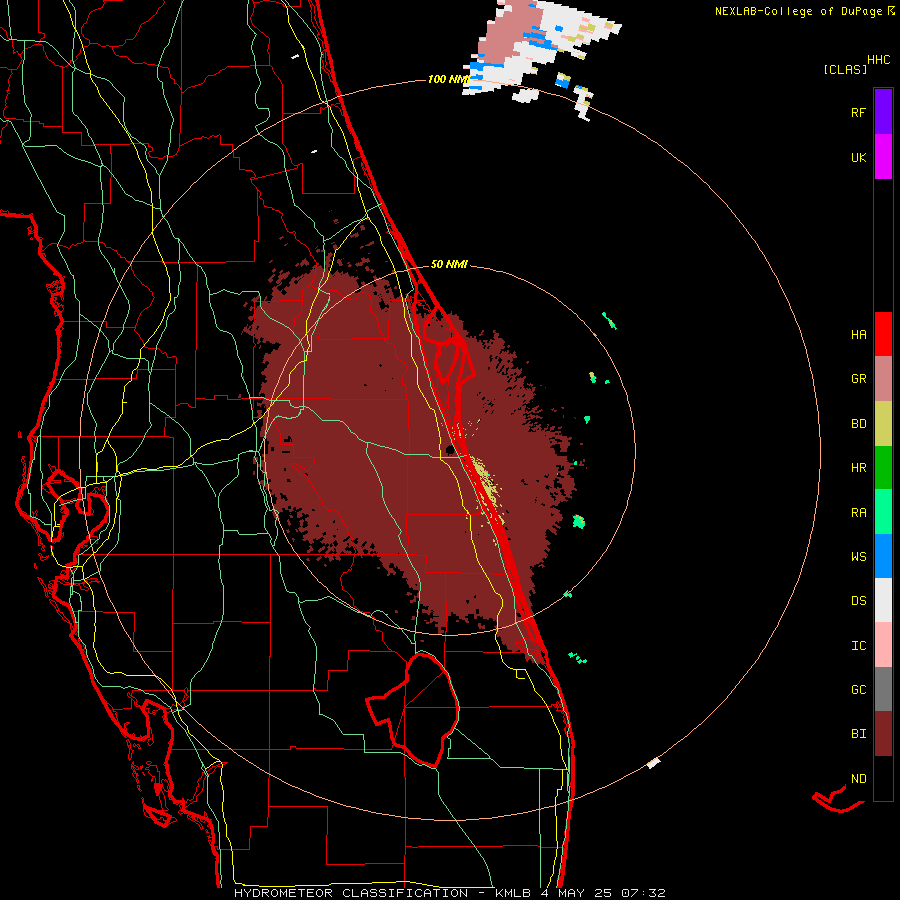
Task: Click the RF legend label
Action: [x=859, y=112]
